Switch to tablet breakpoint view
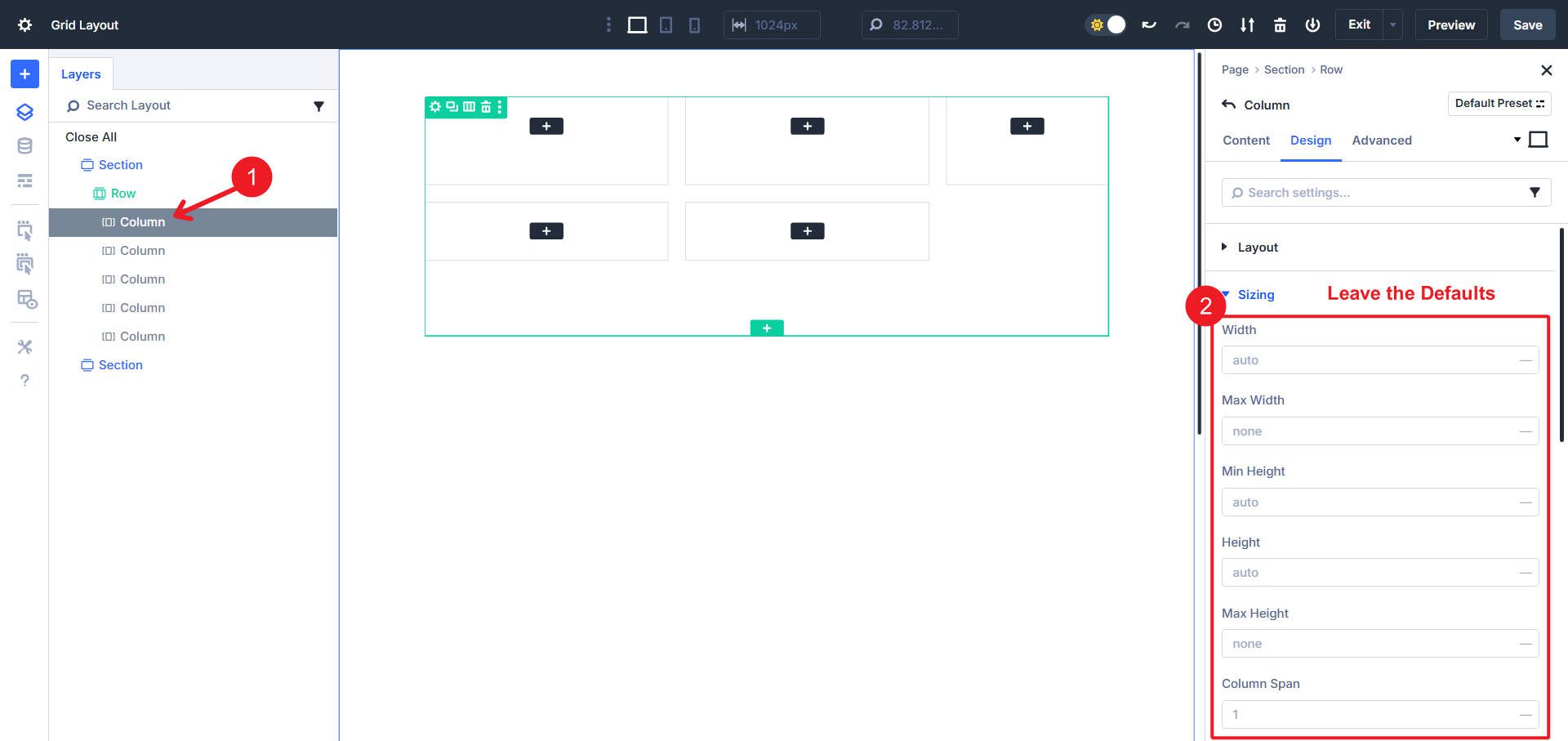Screen dimensions: 1568x741 tap(666, 25)
